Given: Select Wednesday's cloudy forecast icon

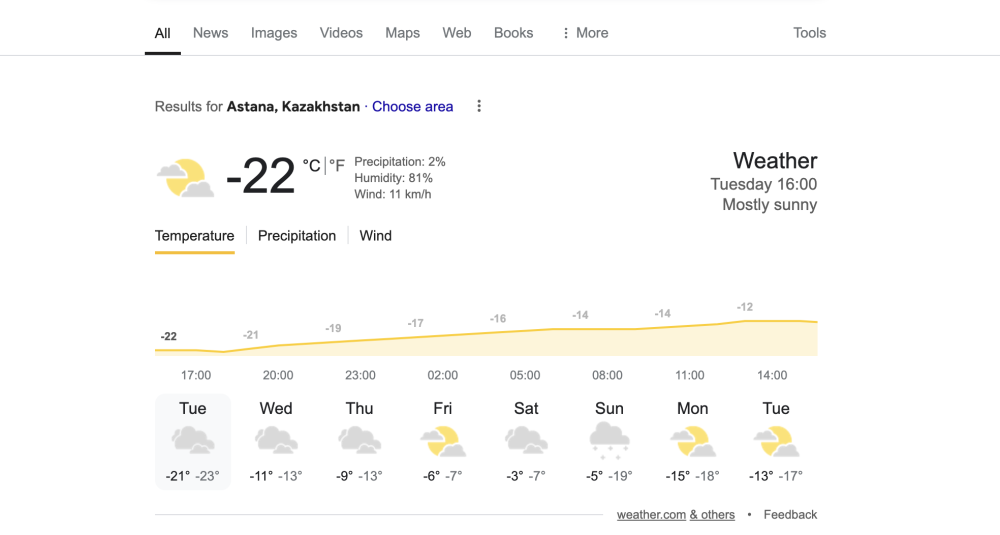Looking at the screenshot, I should pyautogui.click(x=276, y=441).
